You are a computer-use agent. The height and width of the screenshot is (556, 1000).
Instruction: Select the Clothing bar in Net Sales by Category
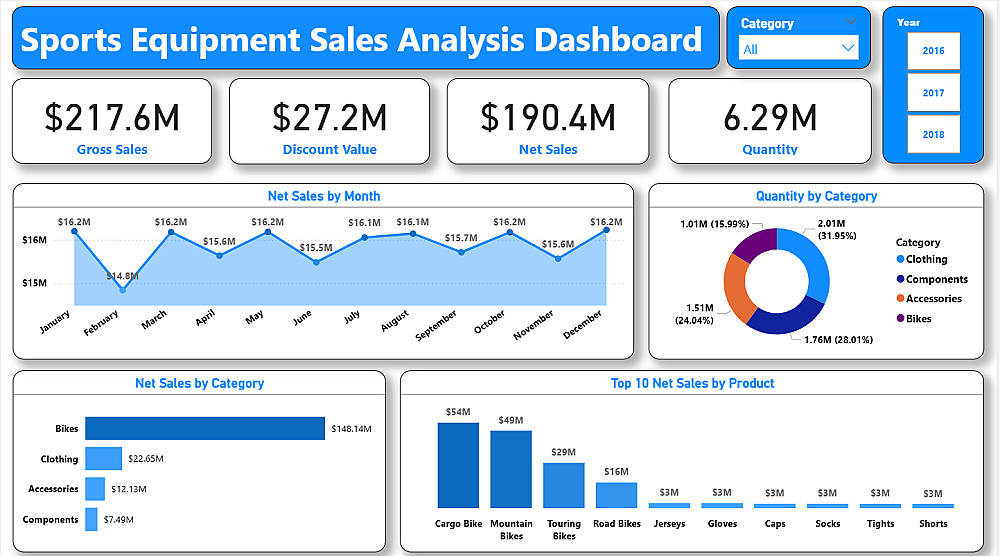pos(103,458)
